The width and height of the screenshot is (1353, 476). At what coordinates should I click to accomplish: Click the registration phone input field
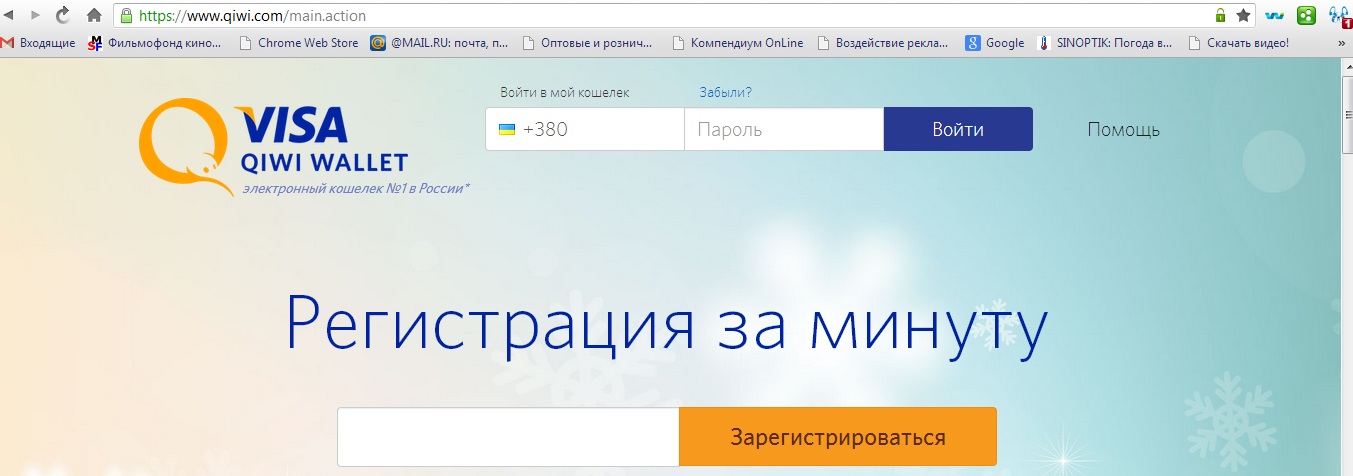508,437
